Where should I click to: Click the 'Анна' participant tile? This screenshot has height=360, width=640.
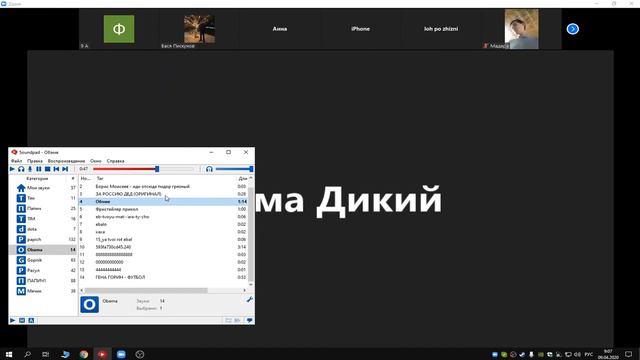pos(280,29)
